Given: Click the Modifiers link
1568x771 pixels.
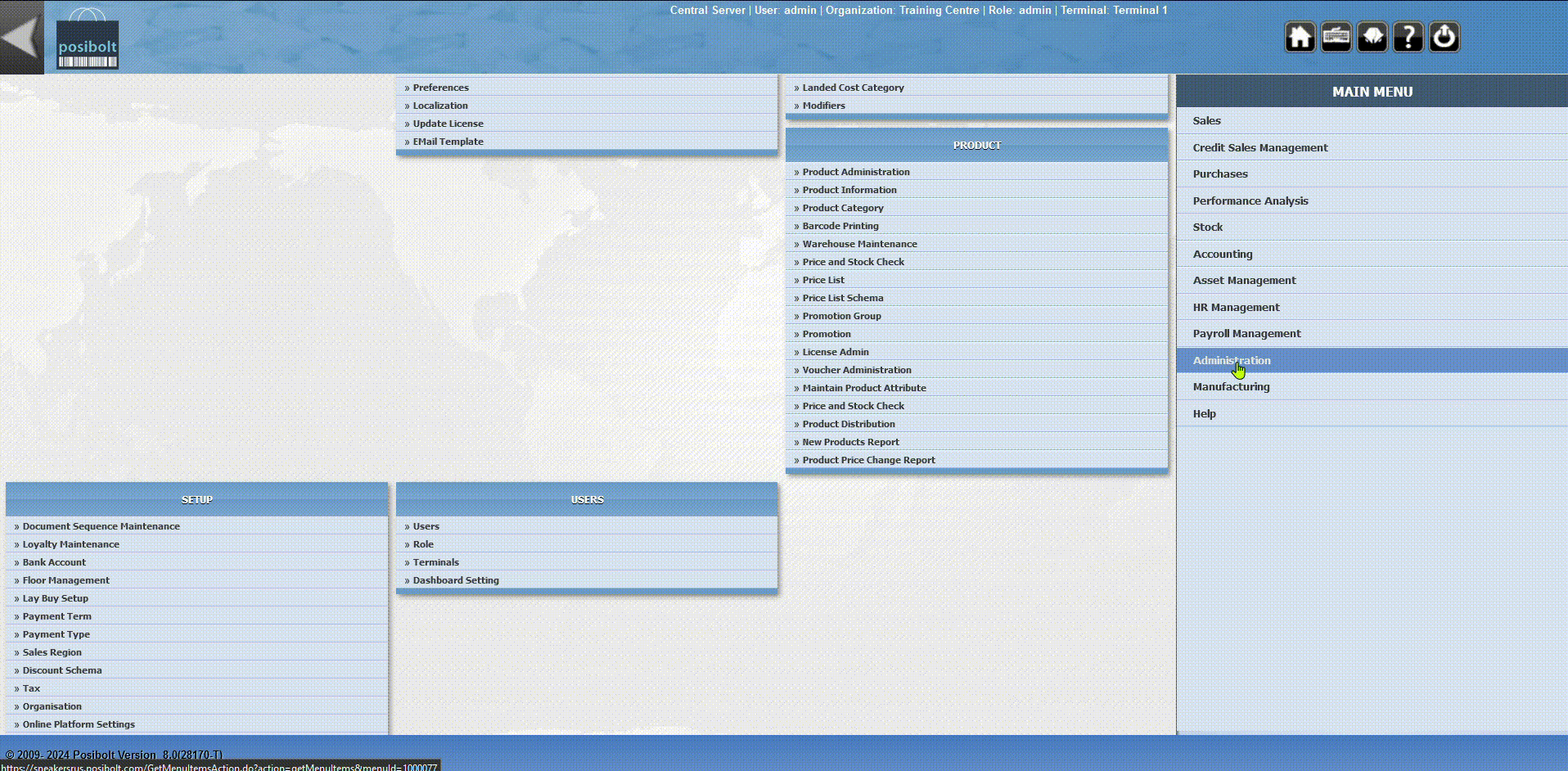Looking at the screenshot, I should click(823, 106).
